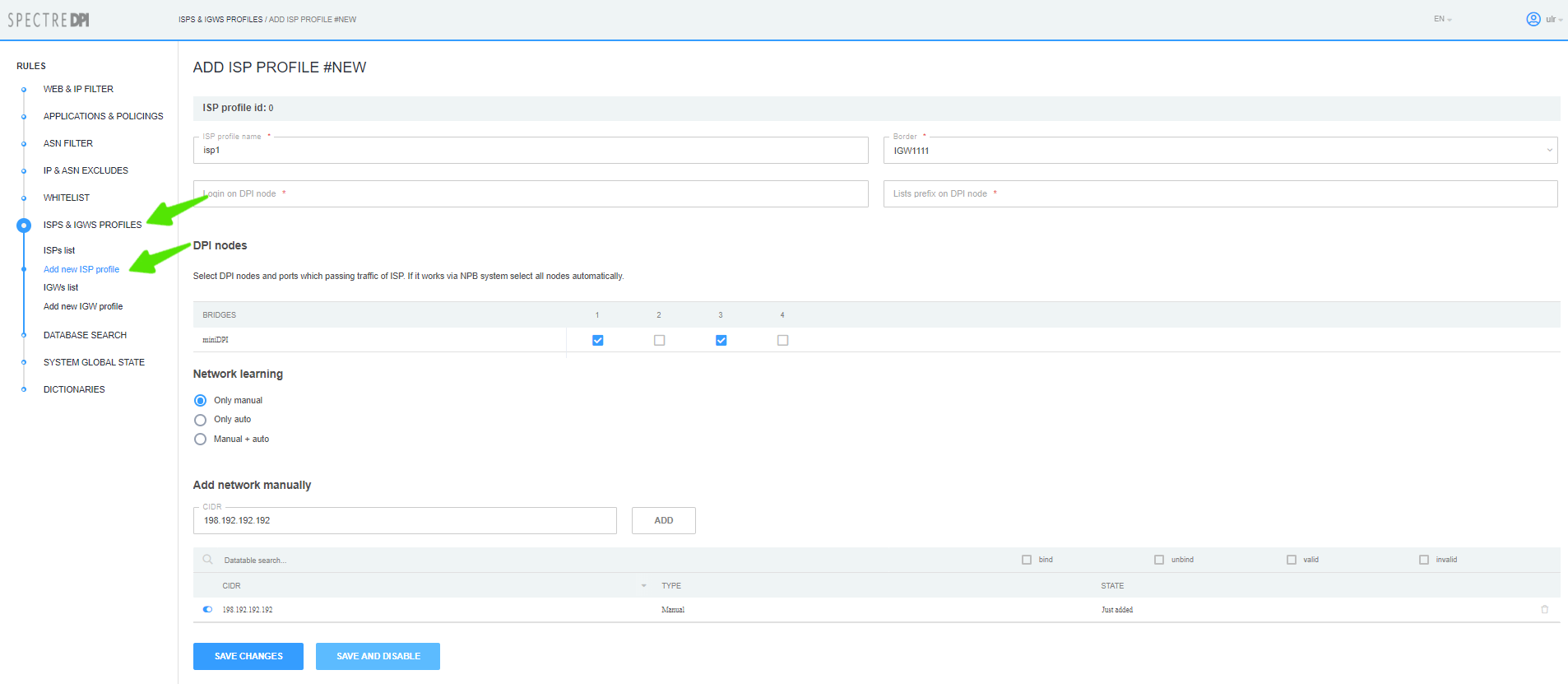This screenshot has height=684, width=1568.
Task: Go to ISPs list in sidebar
Action: coord(59,250)
